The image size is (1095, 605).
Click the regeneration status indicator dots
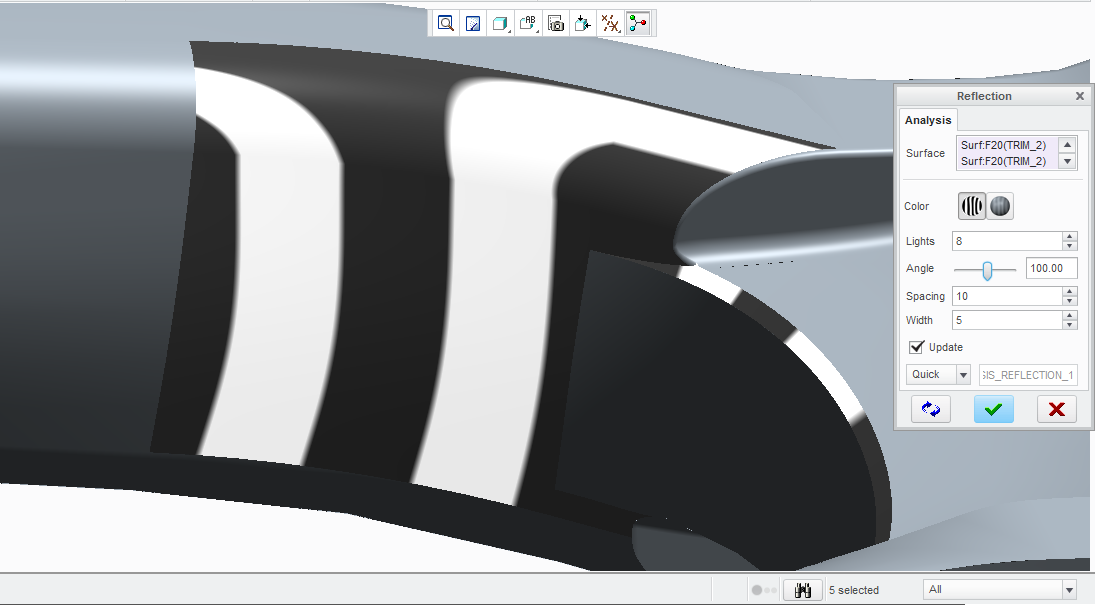[764, 590]
